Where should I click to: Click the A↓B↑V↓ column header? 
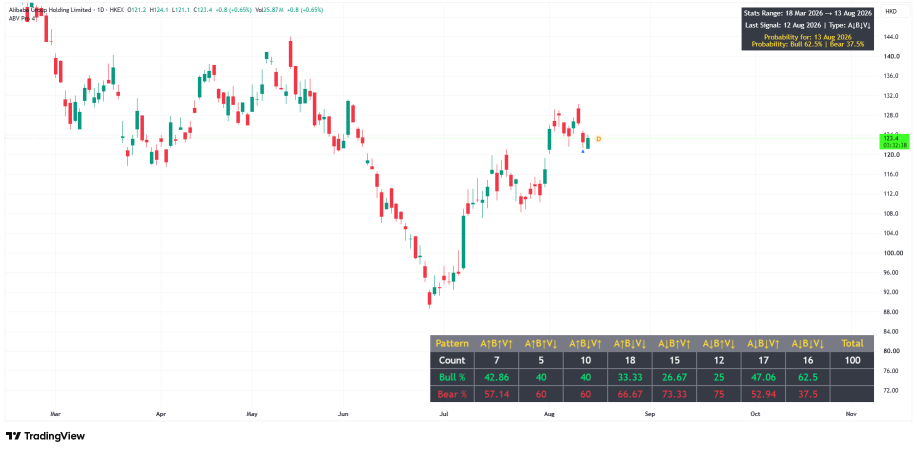click(718, 343)
